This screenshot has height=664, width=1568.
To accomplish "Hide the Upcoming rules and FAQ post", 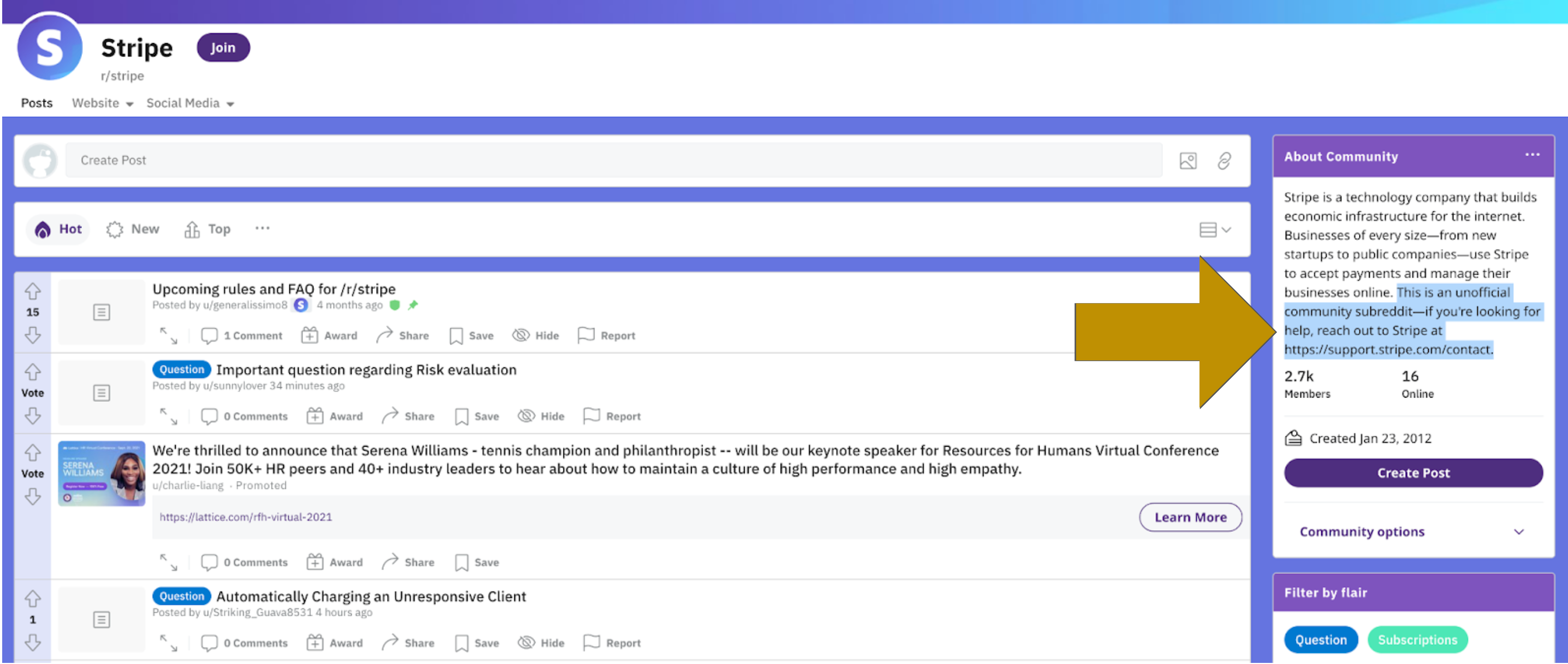I will 536,335.
